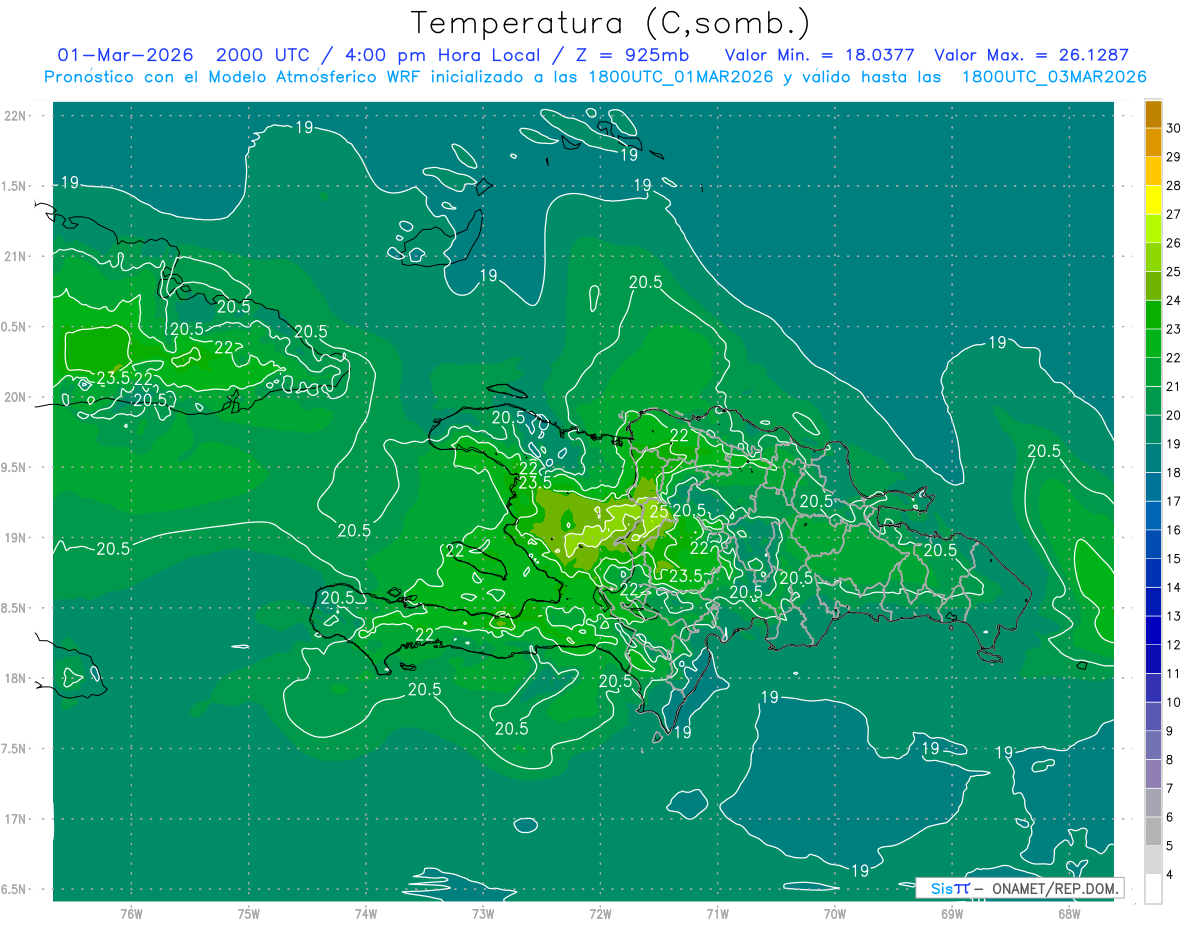Click legend scale value 6
Screen dimensions: 1200x927
point(1171,817)
